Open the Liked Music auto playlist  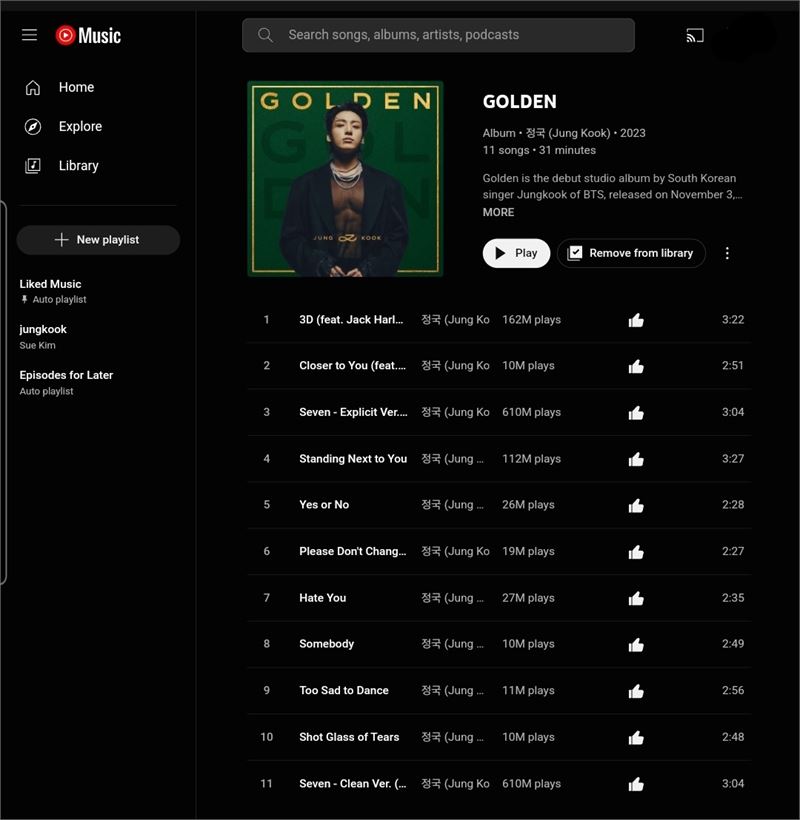(x=52, y=291)
